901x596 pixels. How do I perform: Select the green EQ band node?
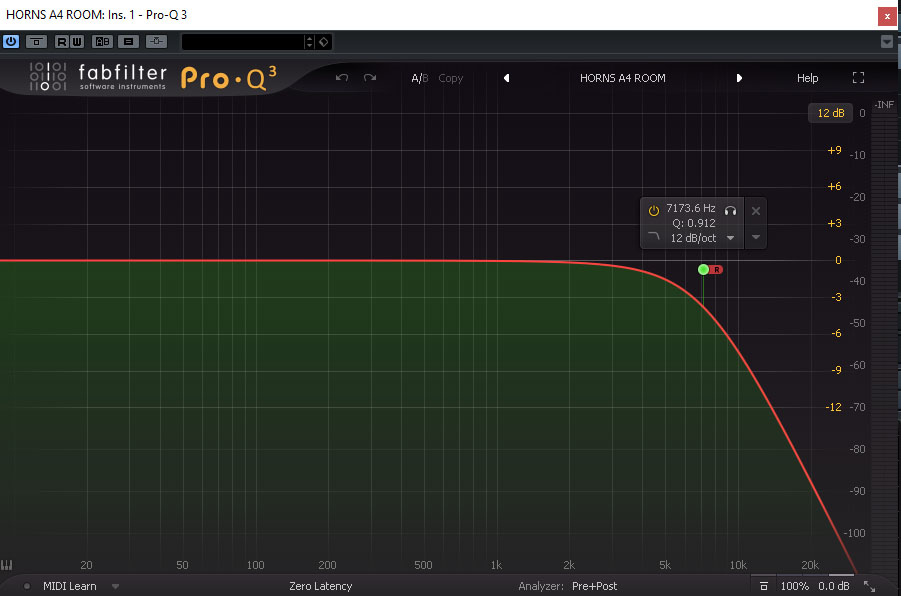703,270
